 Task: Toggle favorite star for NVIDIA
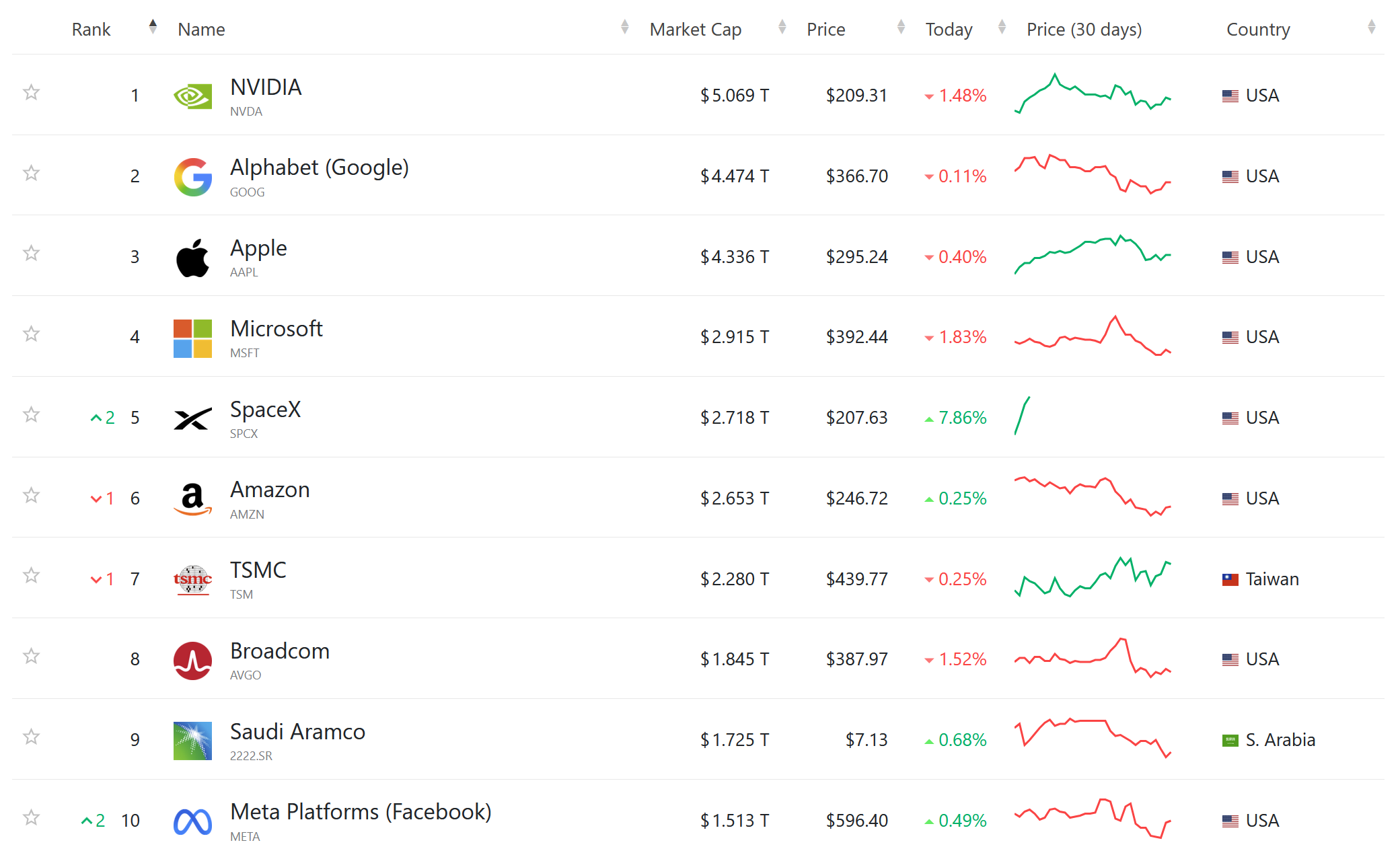point(31,92)
